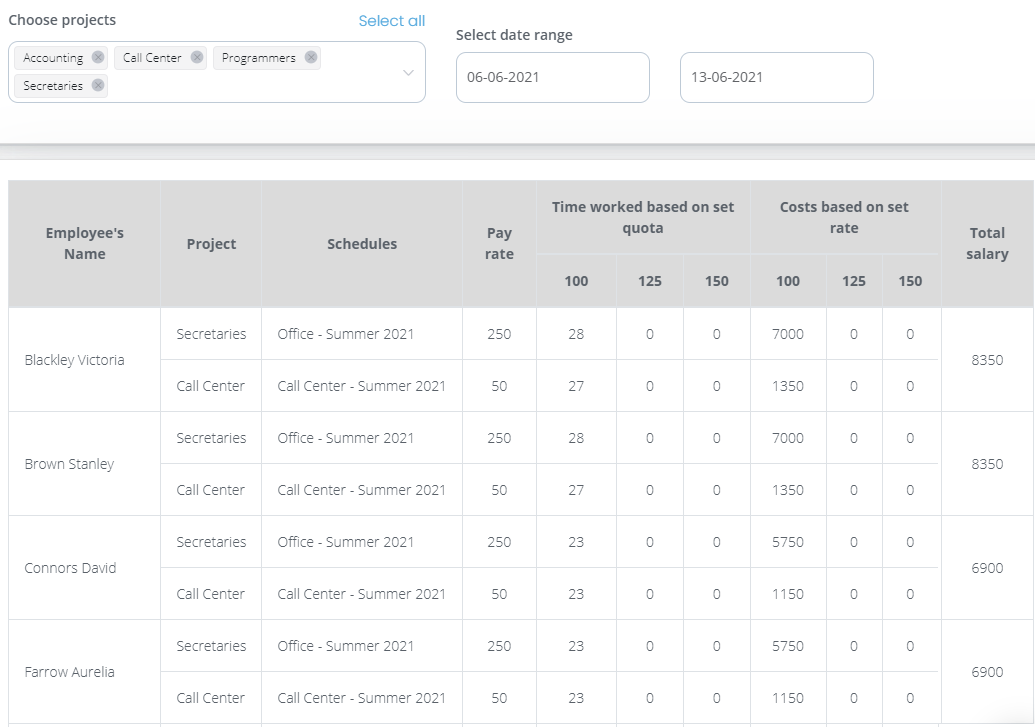Remove the Call Center project tag
Image resolution: width=1035 pixels, height=727 pixels.
[x=197, y=57]
